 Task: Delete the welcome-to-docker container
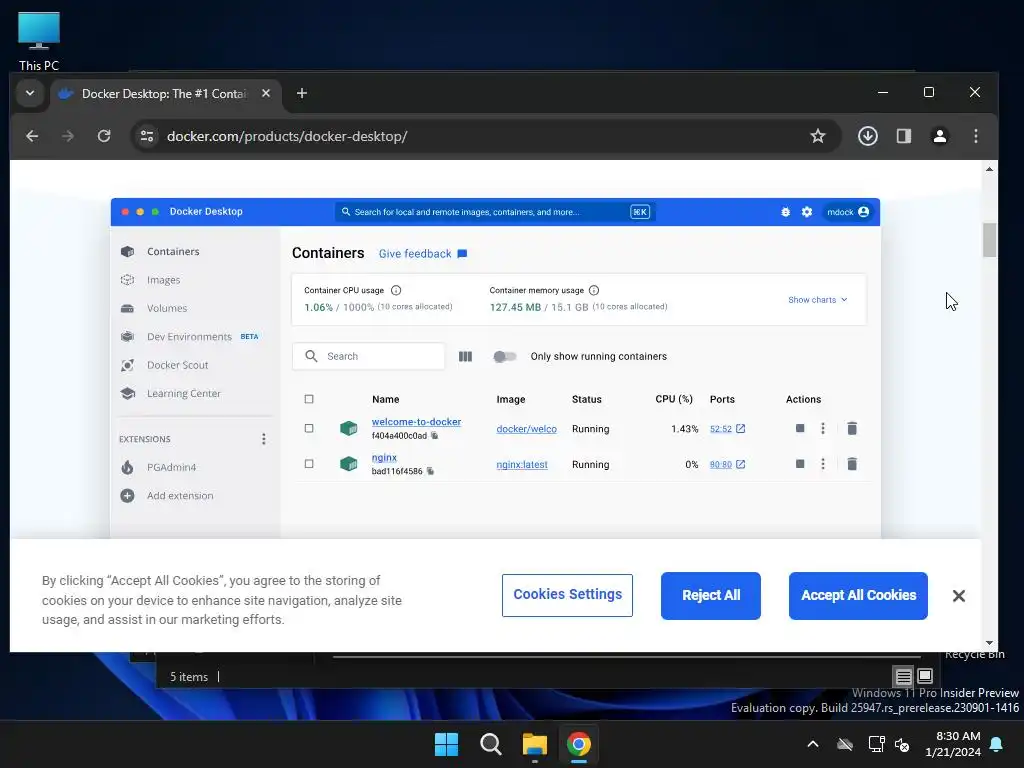[852, 428]
